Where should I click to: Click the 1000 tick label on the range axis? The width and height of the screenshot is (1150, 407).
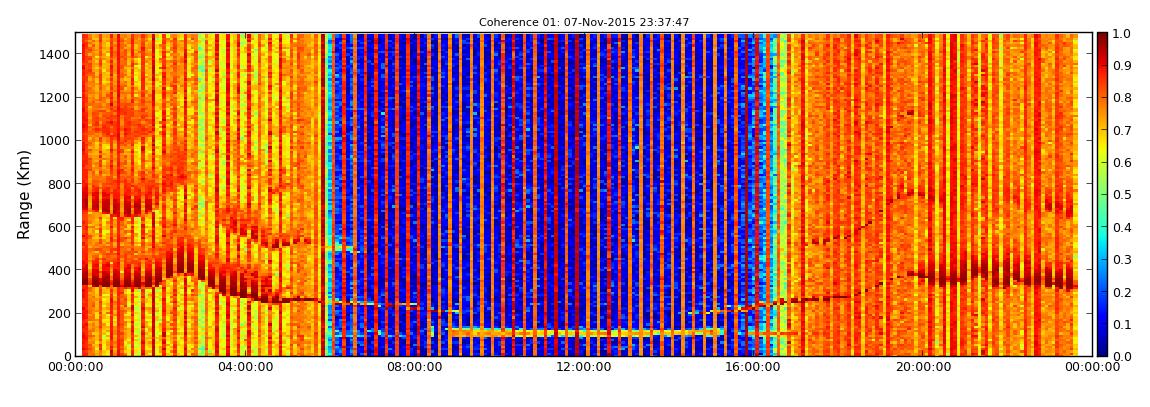coord(56,141)
